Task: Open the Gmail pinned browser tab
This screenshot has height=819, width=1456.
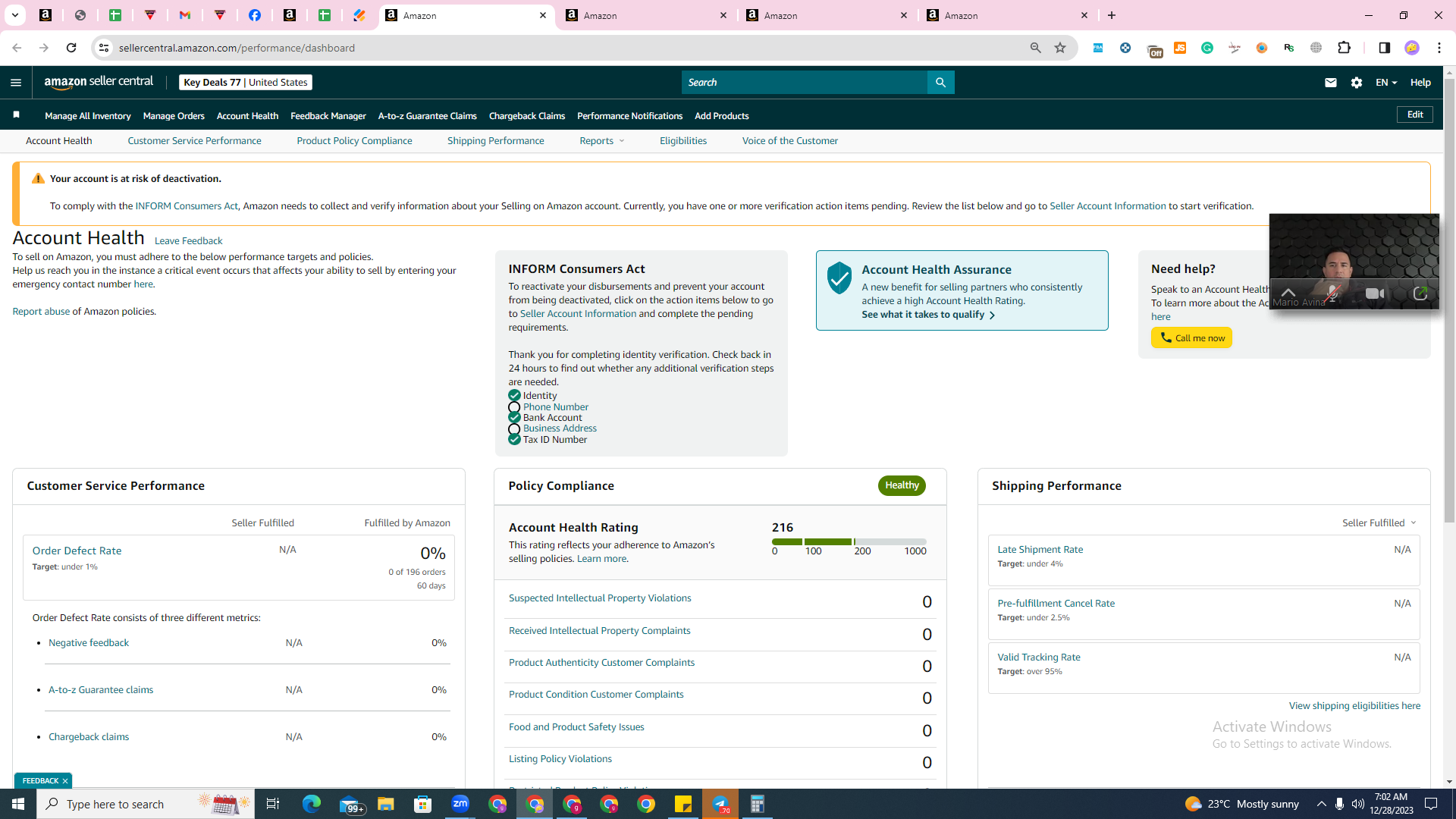Action: tap(185, 15)
